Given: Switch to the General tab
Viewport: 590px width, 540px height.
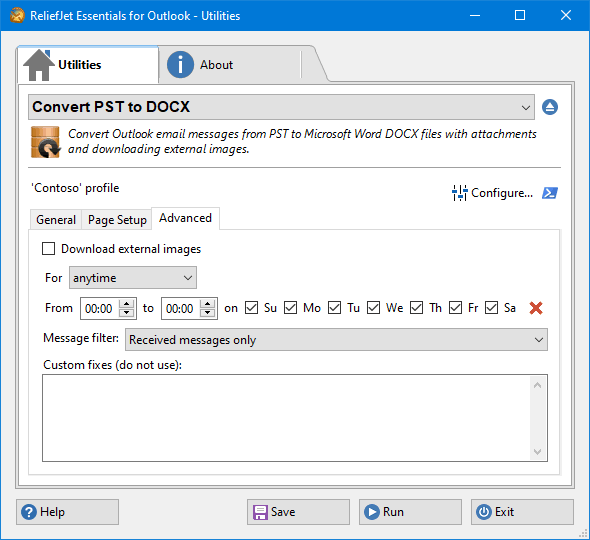Looking at the screenshot, I should coord(56,219).
